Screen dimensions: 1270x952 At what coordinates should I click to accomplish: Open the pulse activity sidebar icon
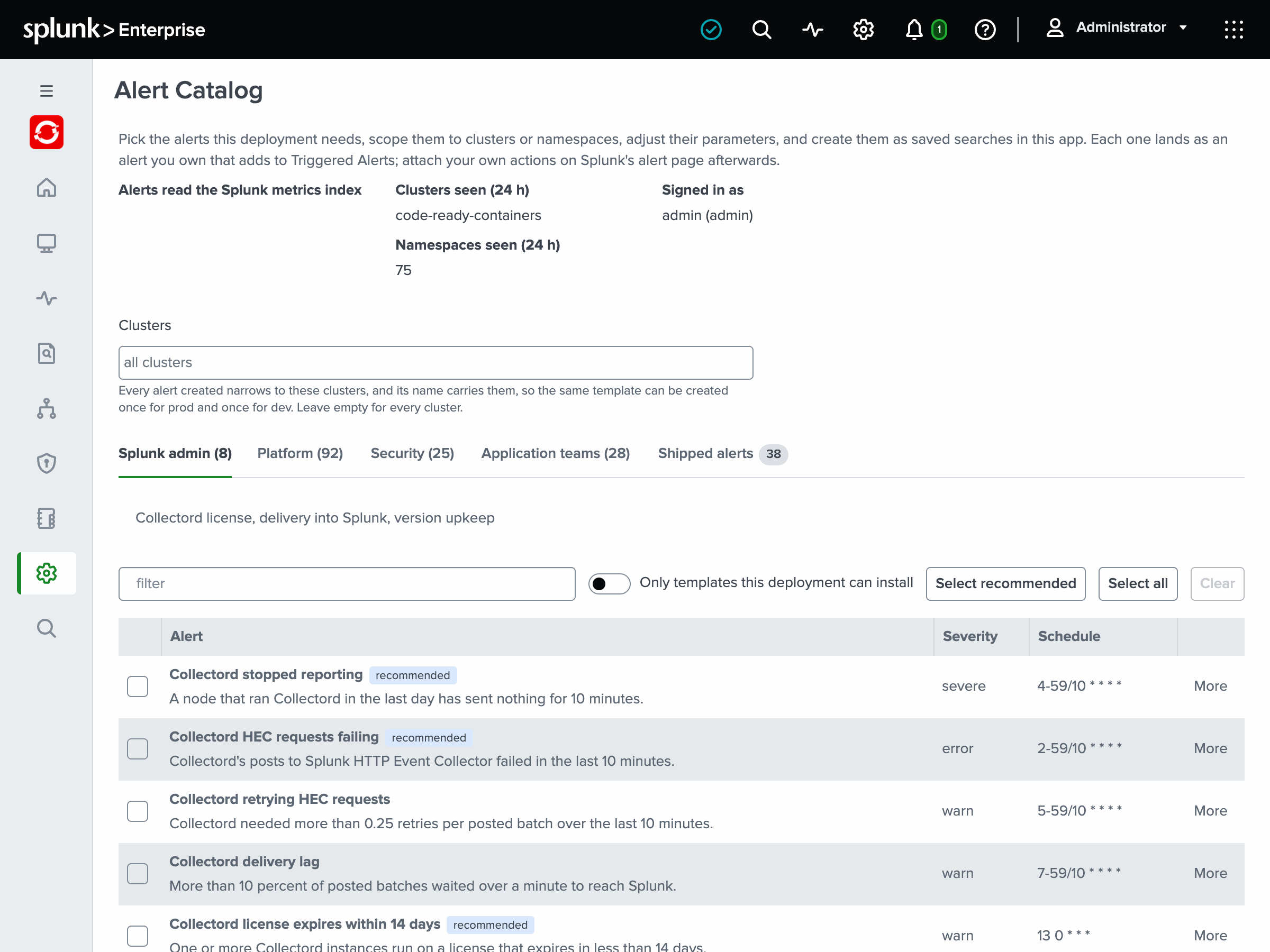47,298
